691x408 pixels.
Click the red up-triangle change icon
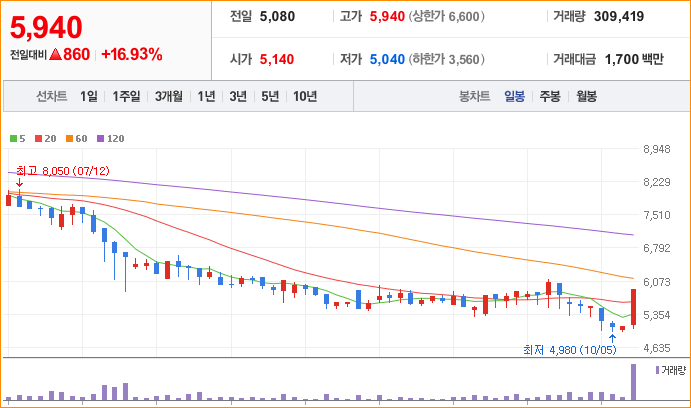pyautogui.click(x=55, y=55)
